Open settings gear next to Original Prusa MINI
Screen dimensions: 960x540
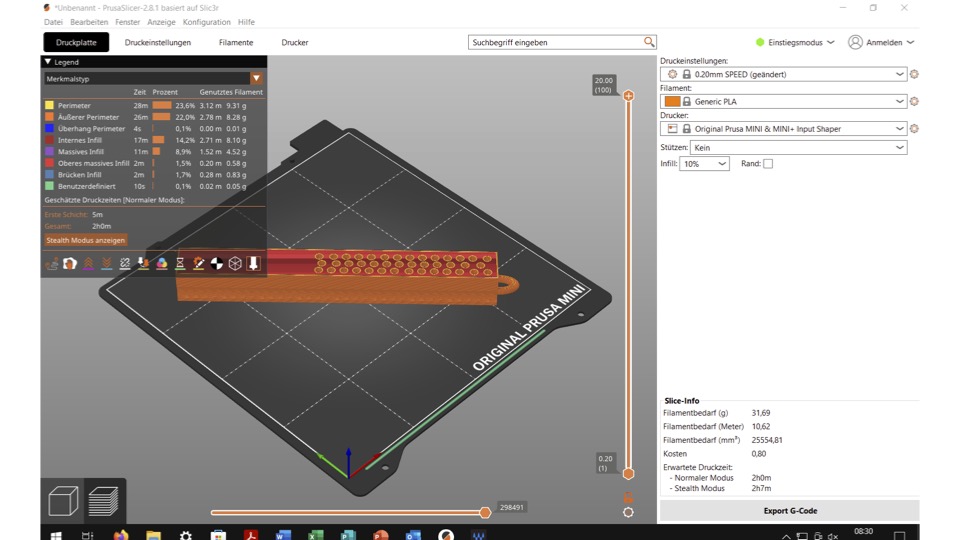[914, 129]
